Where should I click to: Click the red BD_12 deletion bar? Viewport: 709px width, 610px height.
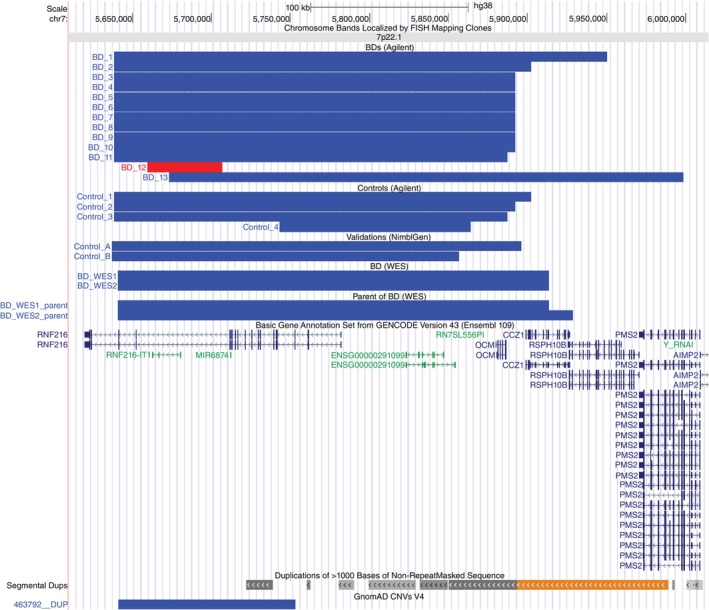(x=184, y=167)
